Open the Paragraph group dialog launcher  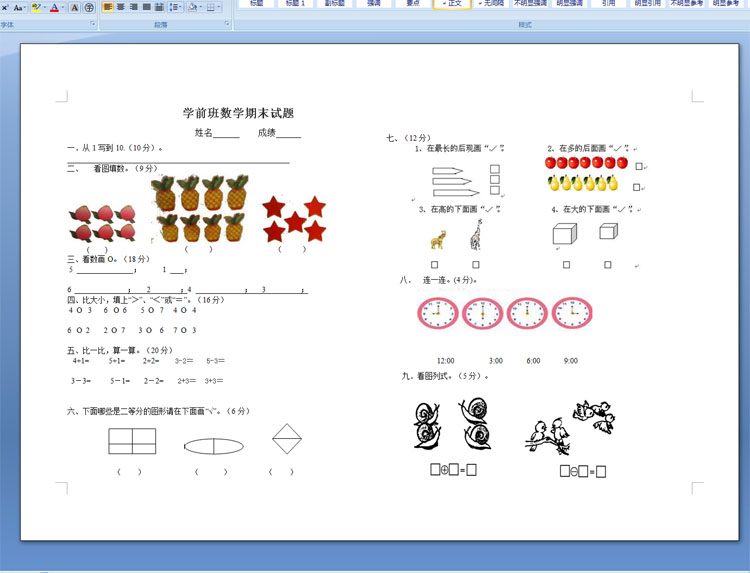click(227, 23)
